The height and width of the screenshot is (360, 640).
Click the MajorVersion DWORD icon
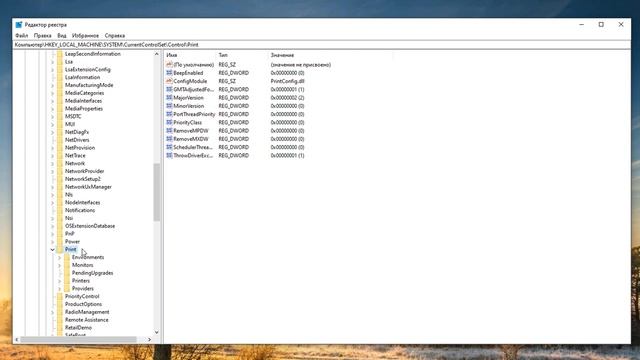coord(169,98)
